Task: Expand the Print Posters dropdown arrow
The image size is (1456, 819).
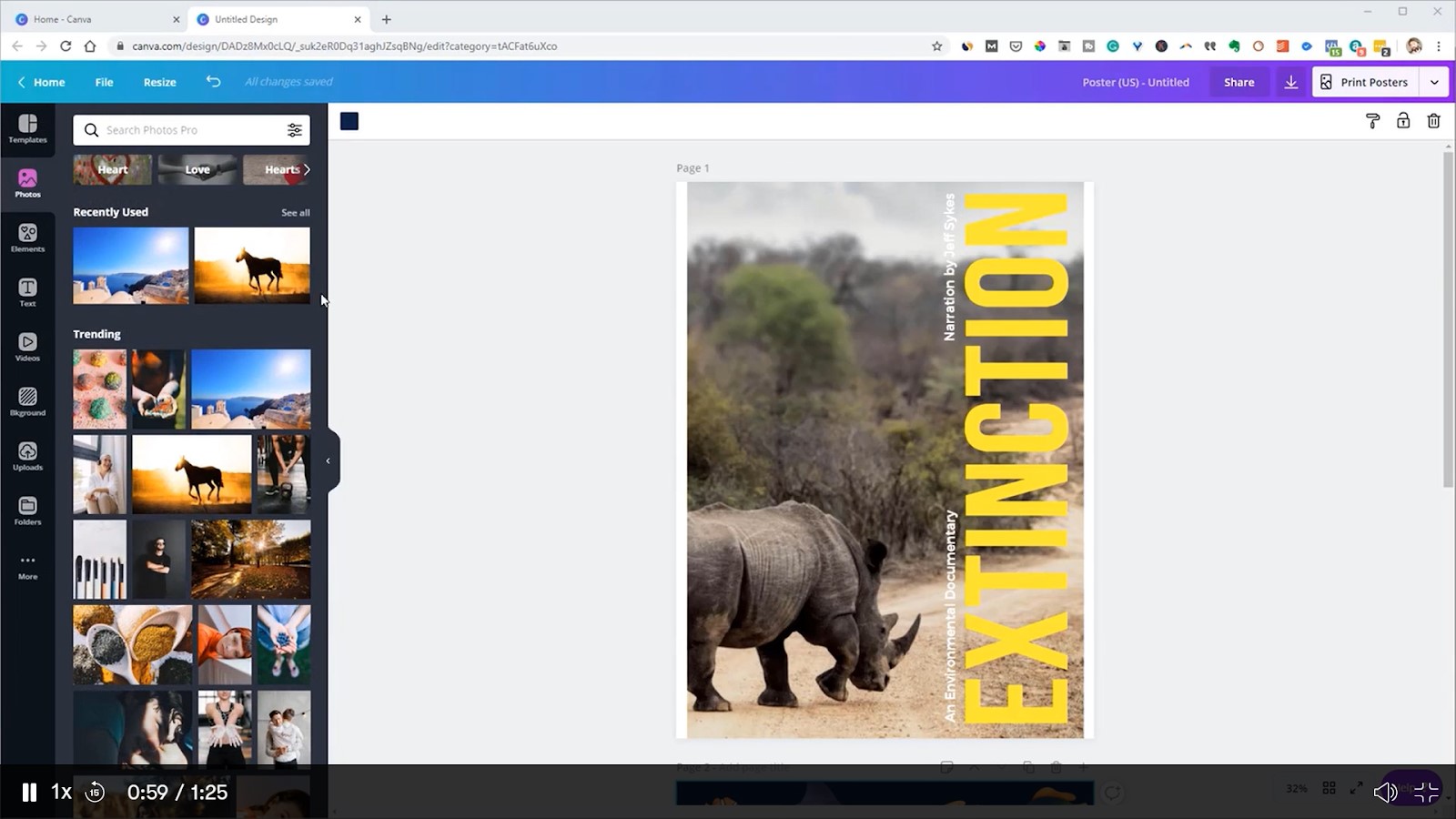Action: (1434, 82)
